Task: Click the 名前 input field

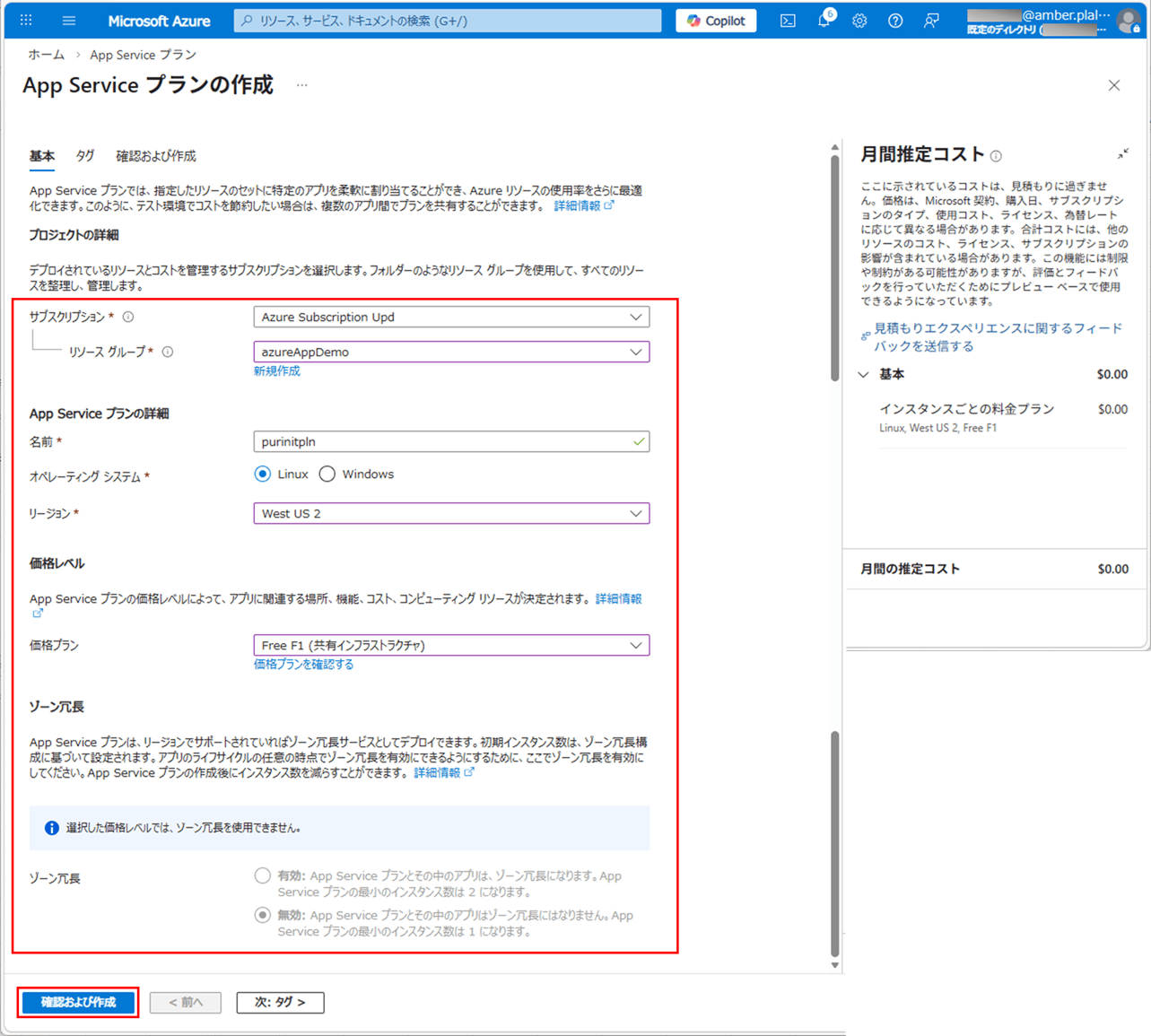Action: 444,442
